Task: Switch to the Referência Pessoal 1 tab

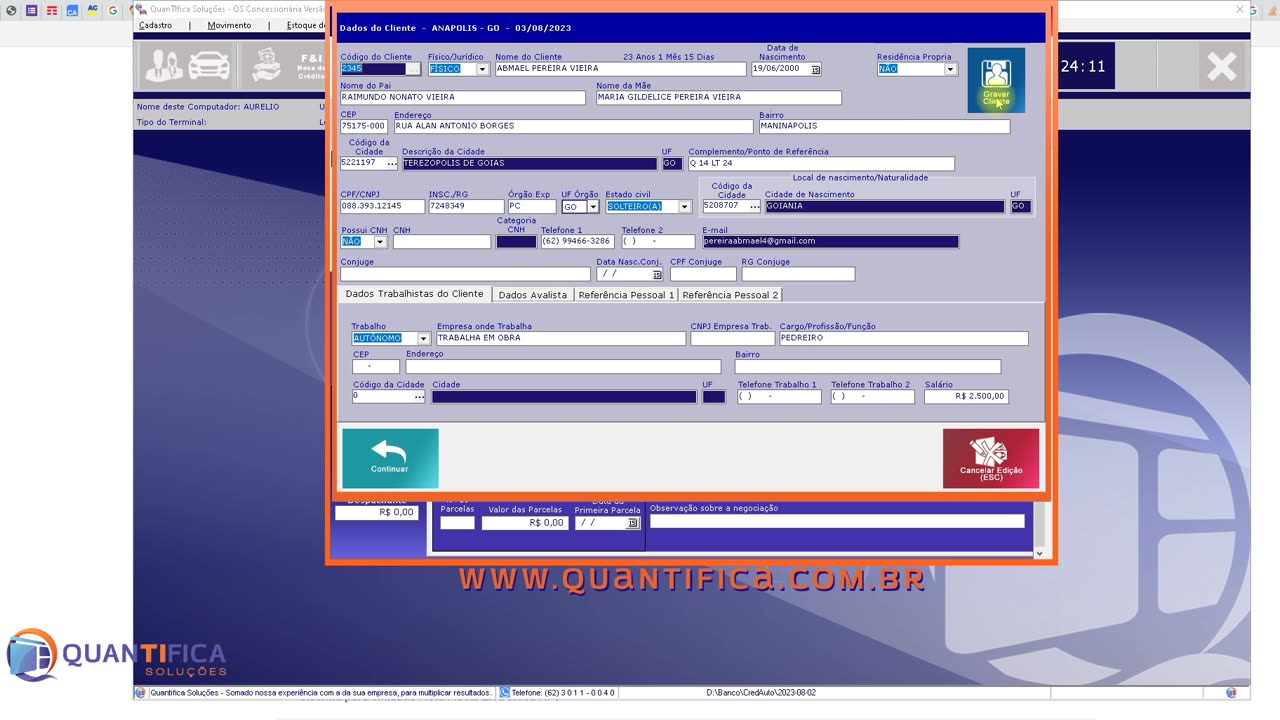Action: coord(626,295)
